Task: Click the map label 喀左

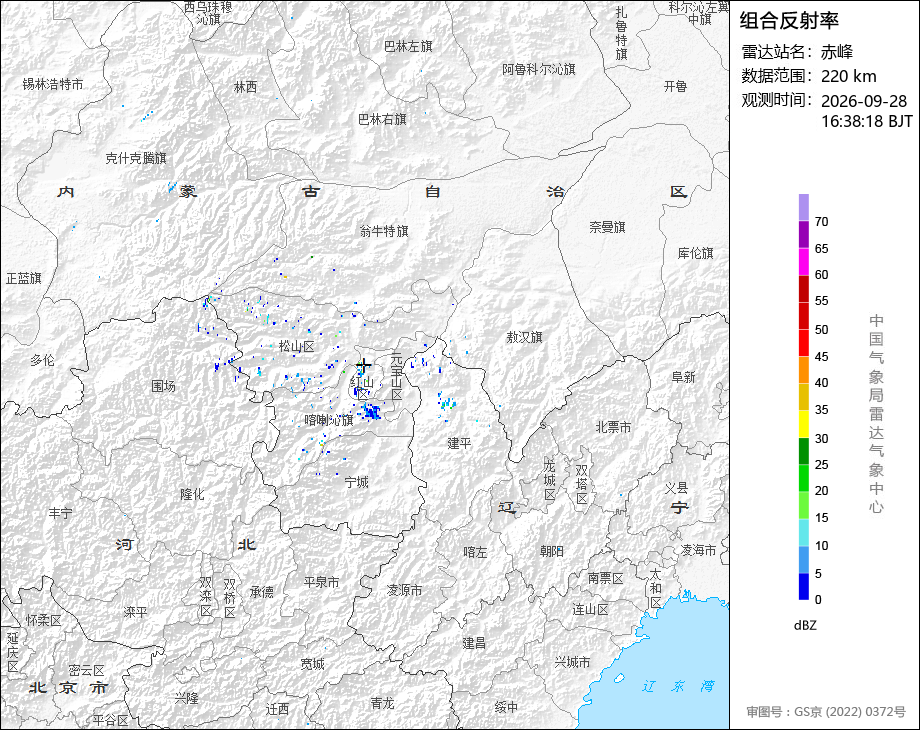Action: 475,552
